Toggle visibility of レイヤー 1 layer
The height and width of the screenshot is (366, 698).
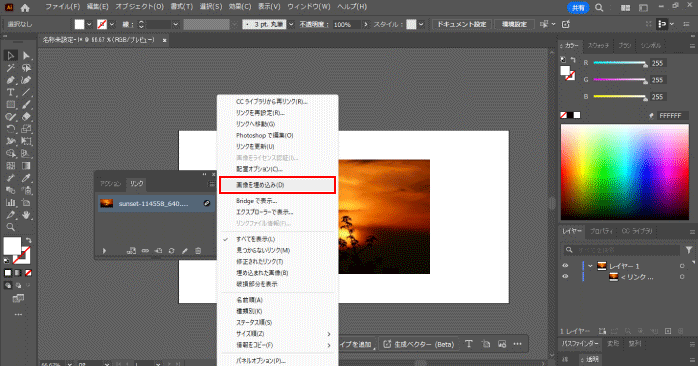pyautogui.click(x=565, y=266)
